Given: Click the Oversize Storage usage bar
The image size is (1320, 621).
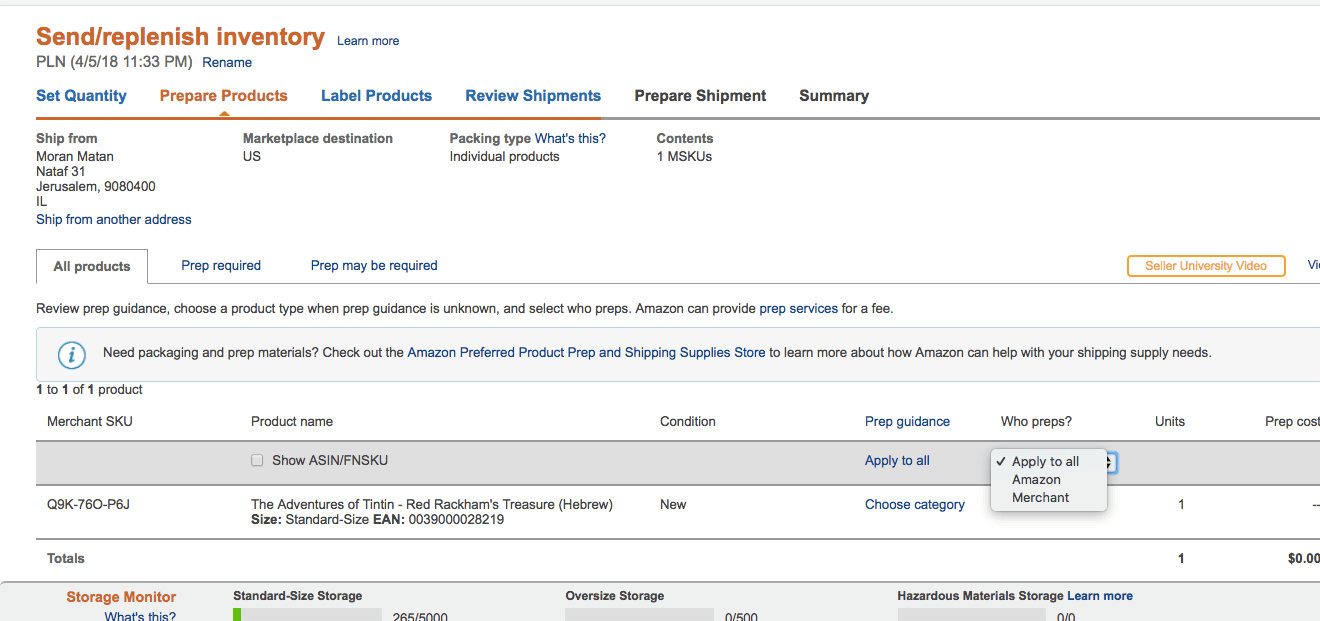Looking at the screenshot, I should click(x=639, y=614).
